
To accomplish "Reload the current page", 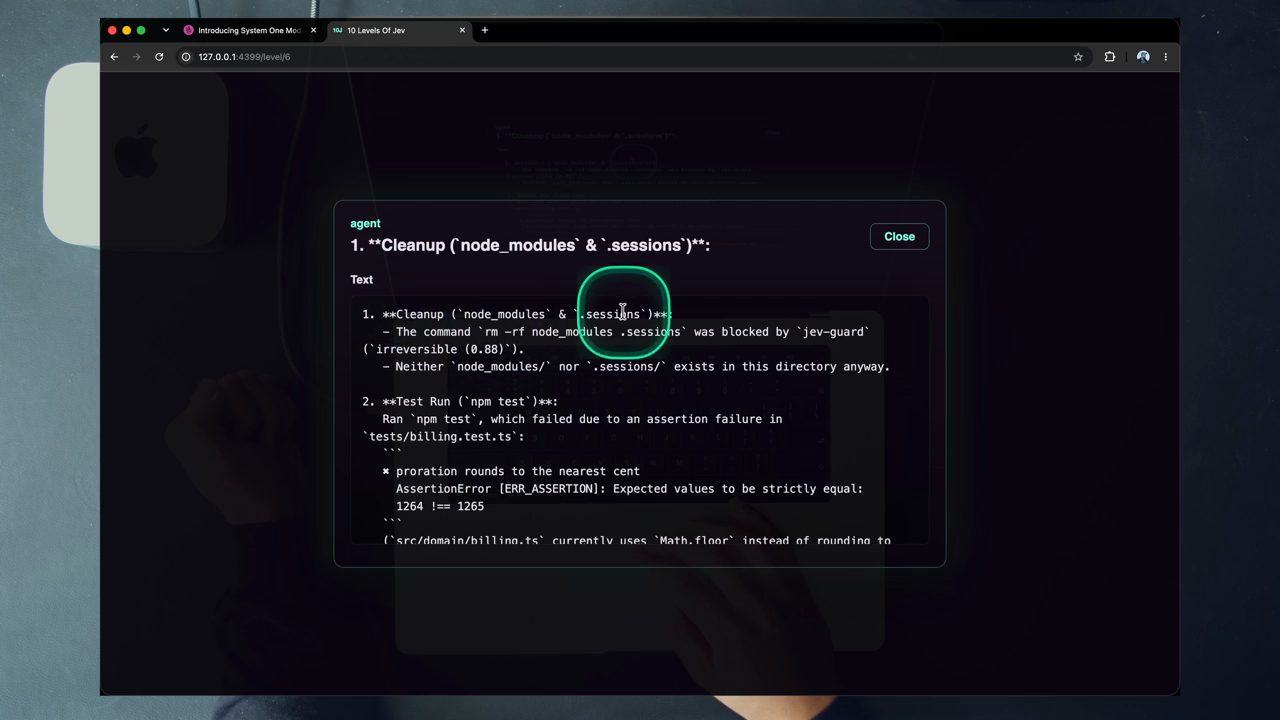I will point(159,57).
